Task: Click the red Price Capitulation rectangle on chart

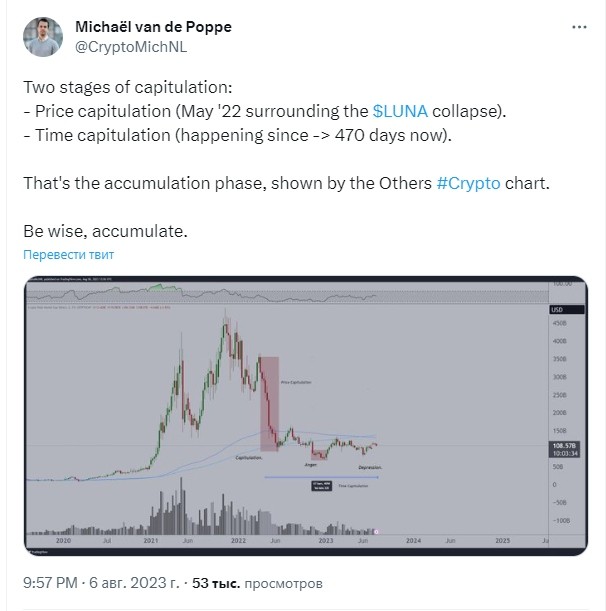Action: coord(269,404)
